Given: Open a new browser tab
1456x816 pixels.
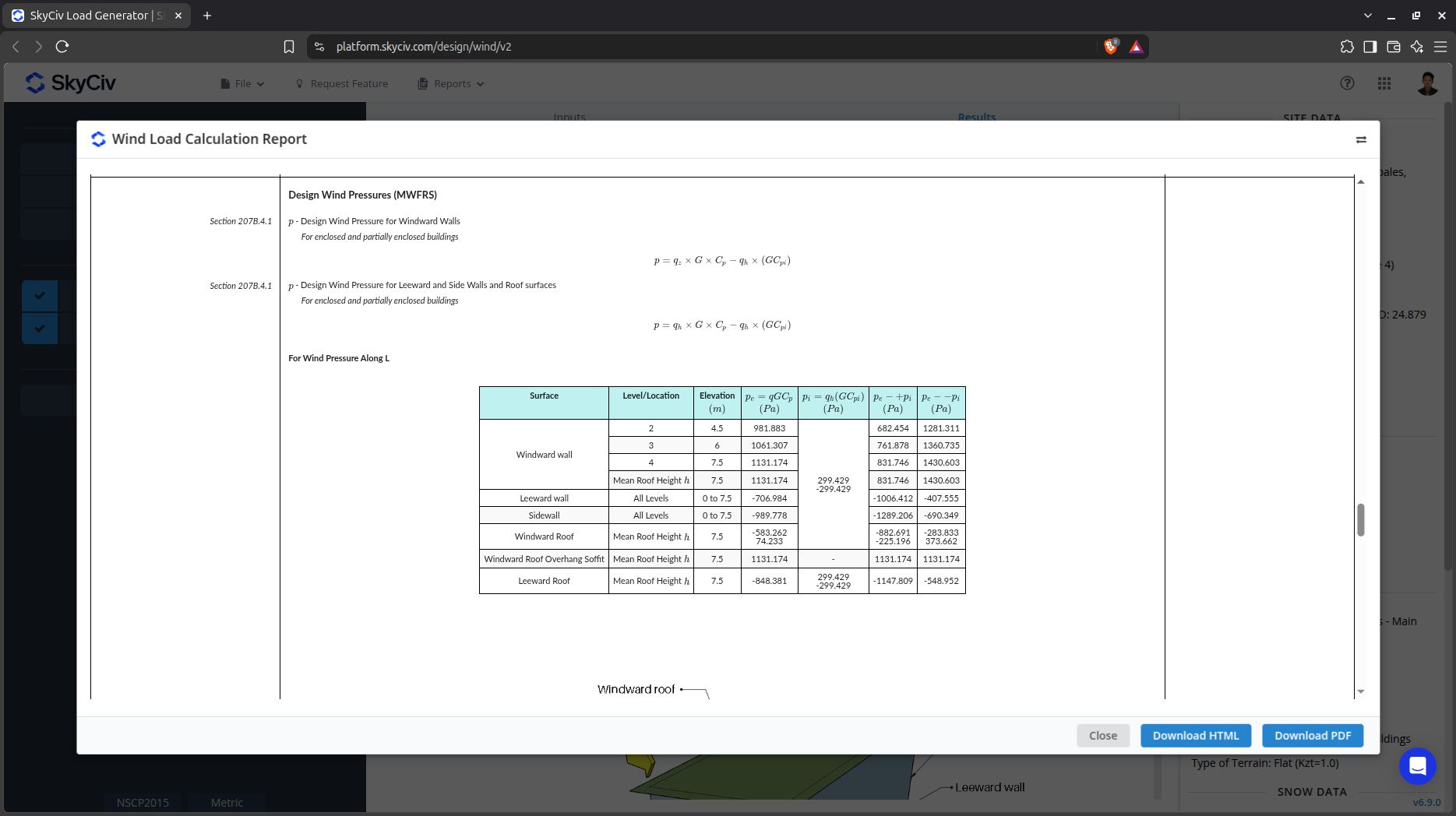Looking at the screenshot, I should click(x=207, y=16).
